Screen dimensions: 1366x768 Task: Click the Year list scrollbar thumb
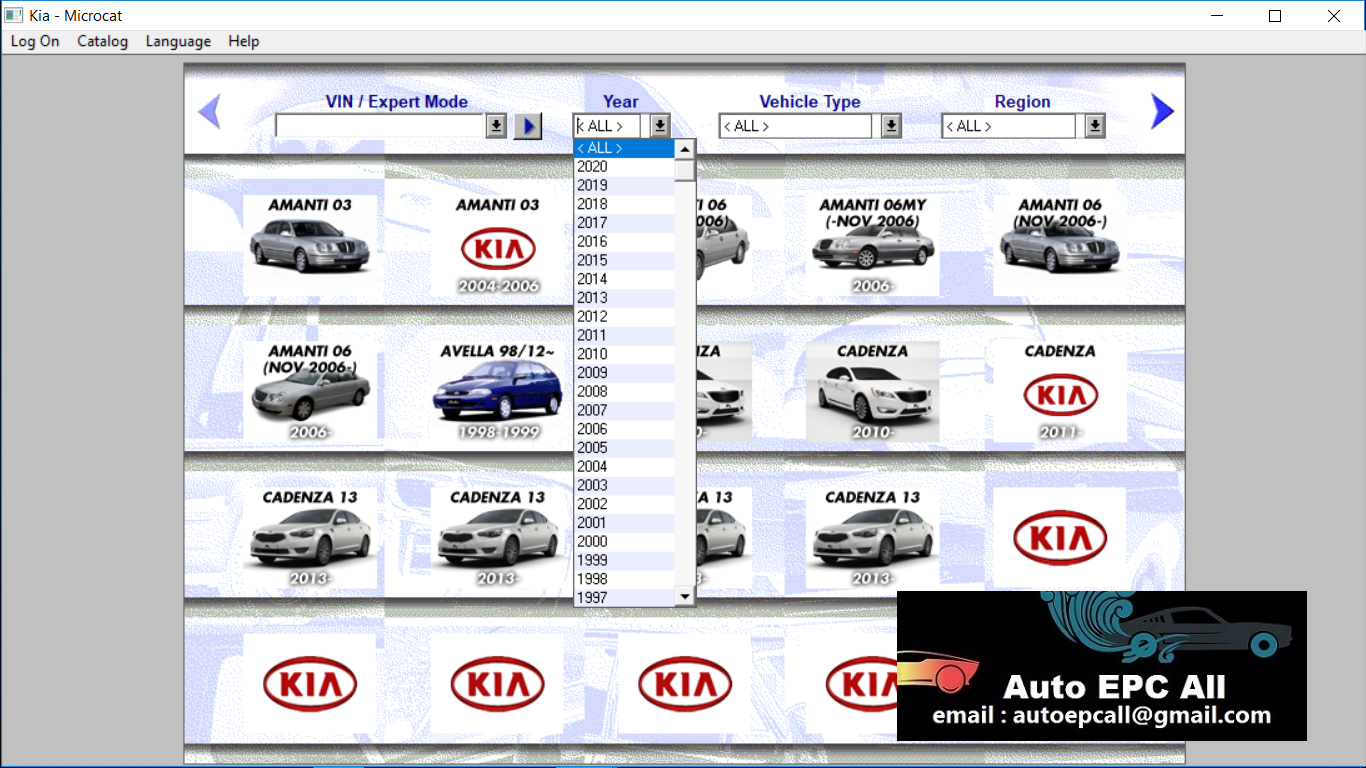coord(684,170)
